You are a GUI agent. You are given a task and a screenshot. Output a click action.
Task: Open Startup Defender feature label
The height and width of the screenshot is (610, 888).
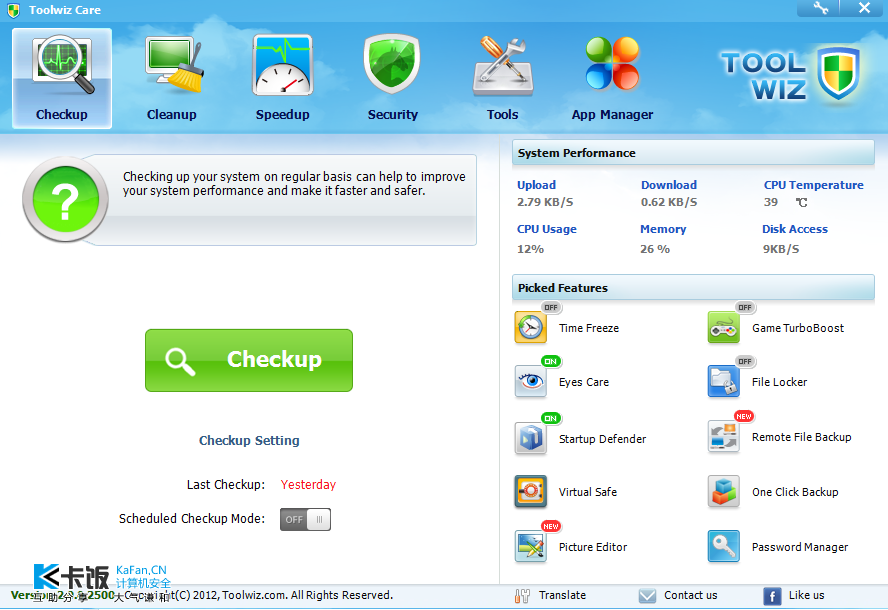(602, 439)
